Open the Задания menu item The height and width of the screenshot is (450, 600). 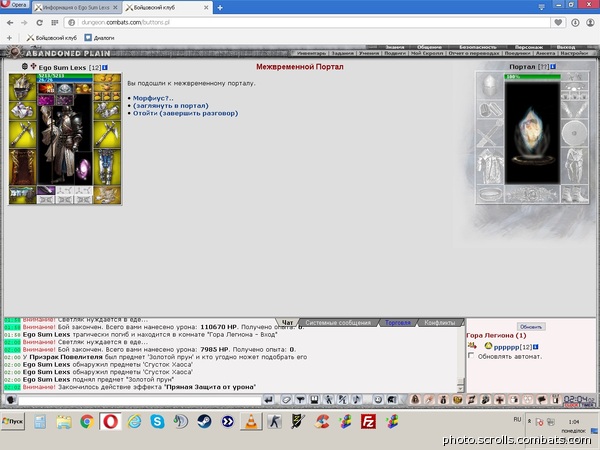pyautogui.click(x=342, y=54)
